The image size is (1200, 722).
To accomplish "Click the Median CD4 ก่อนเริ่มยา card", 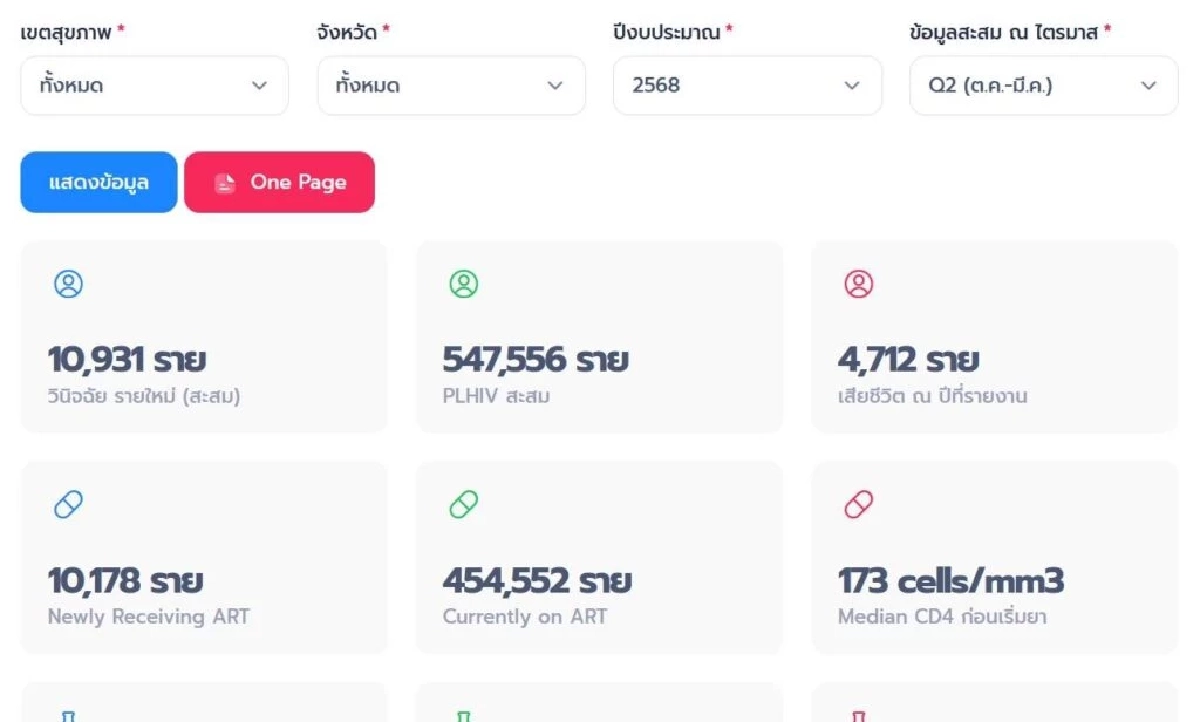I will click(994, 557).
